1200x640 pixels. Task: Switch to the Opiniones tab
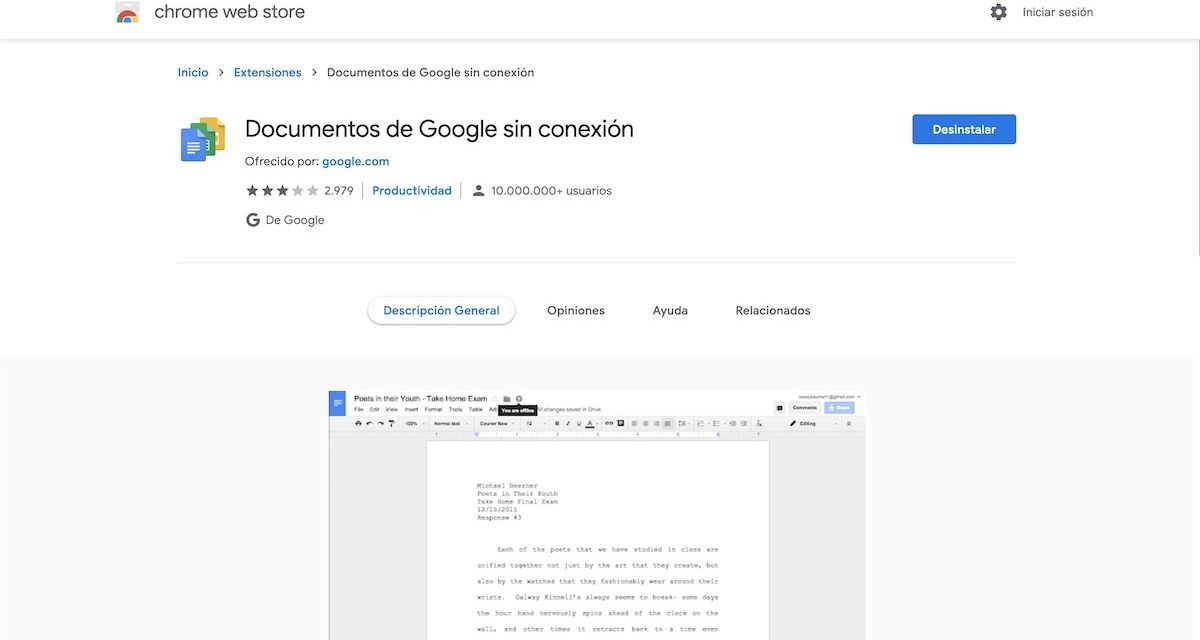click(576, 311)
